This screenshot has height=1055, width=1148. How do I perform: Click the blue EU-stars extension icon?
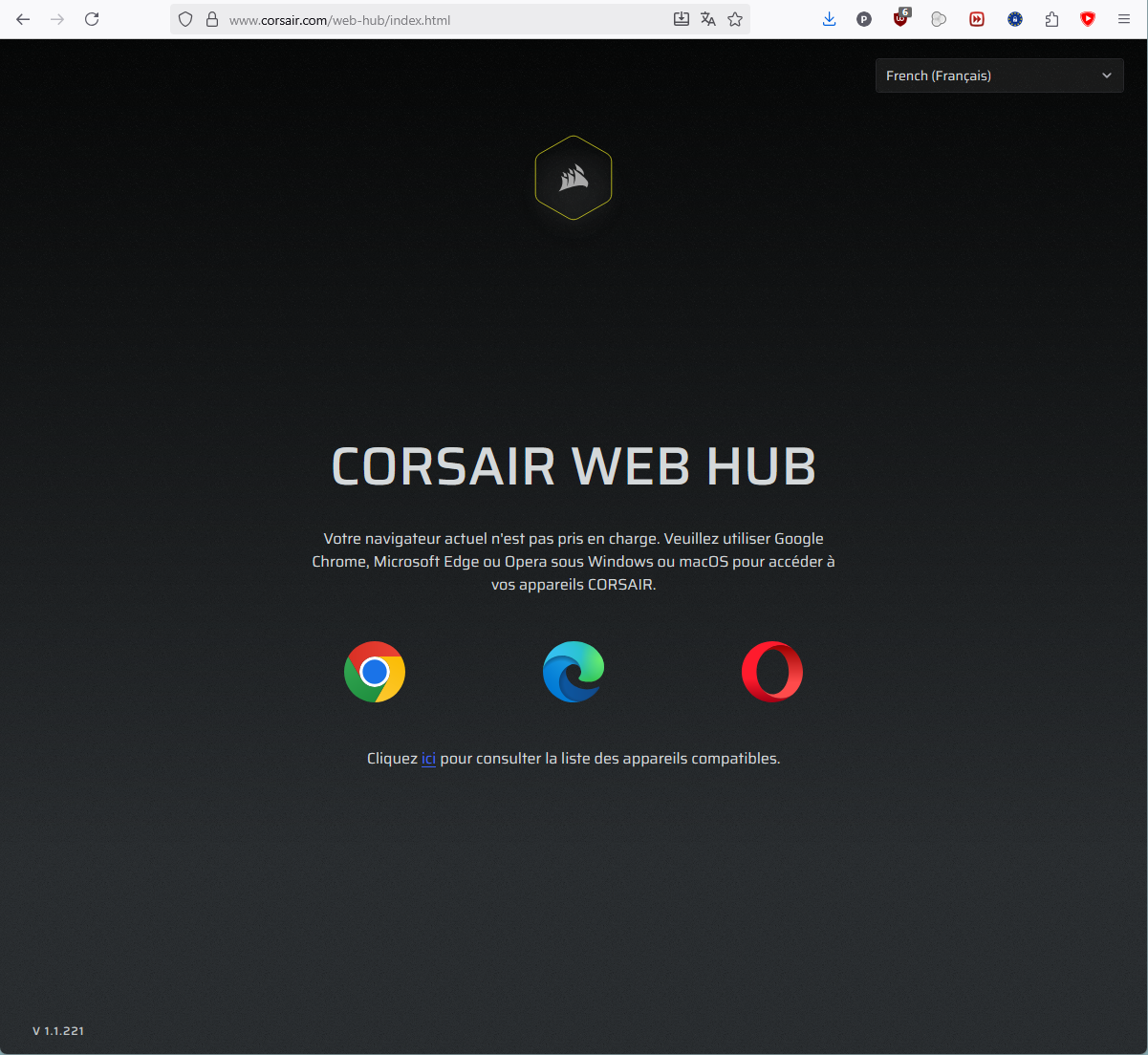1015,19
